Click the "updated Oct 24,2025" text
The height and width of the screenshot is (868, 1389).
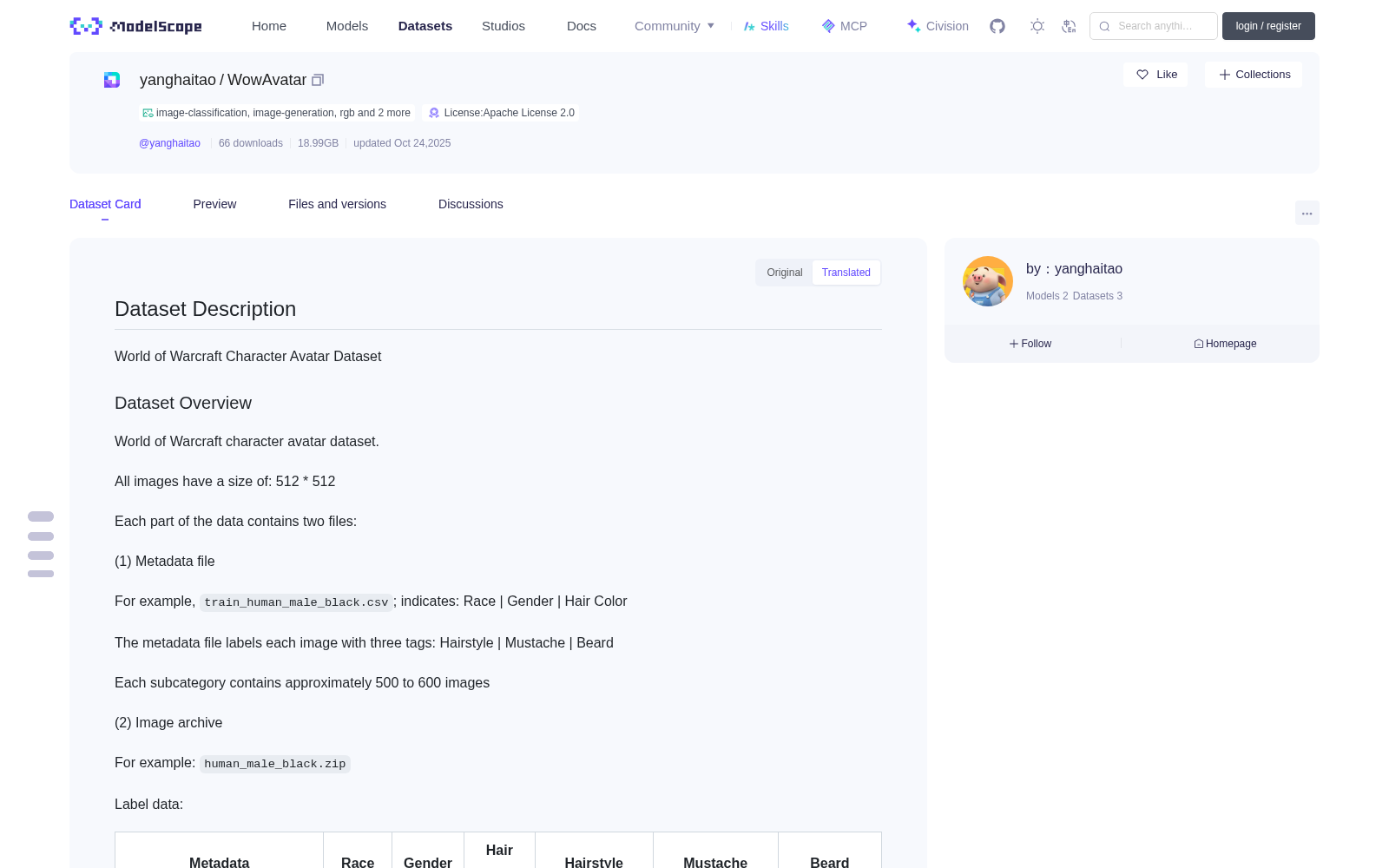tap(402, 143)
